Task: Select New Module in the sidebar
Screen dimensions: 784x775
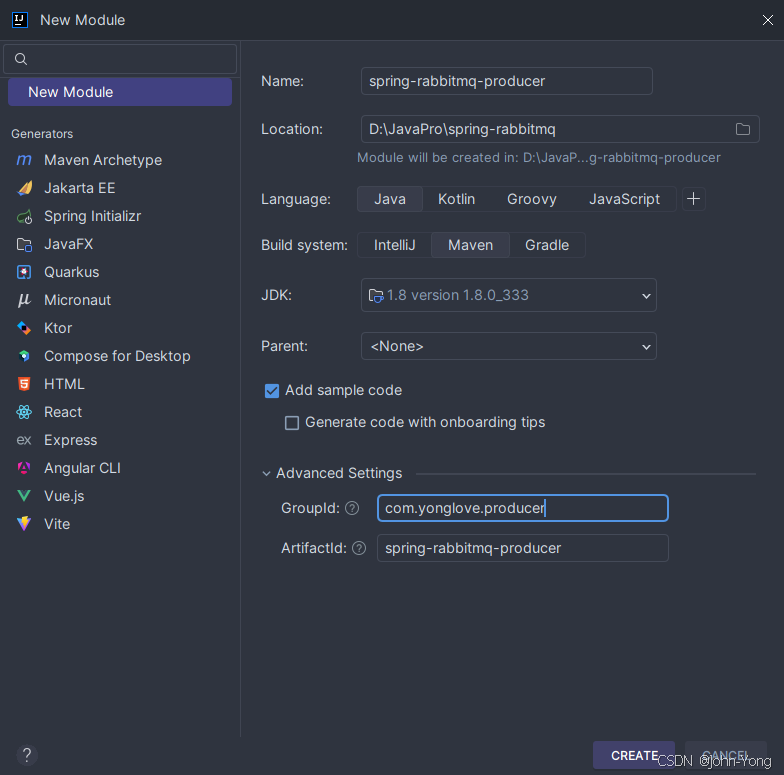Action: tap(120, 92)
